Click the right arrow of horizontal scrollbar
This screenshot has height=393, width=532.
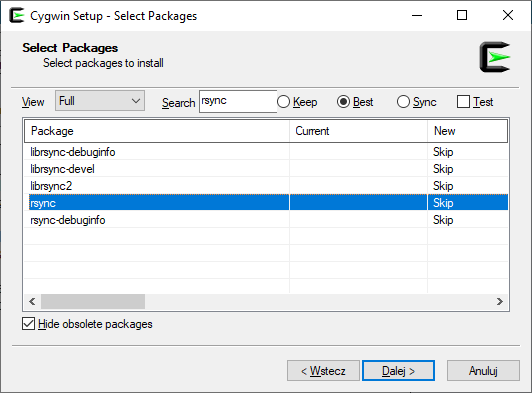[x=500, y=301]
